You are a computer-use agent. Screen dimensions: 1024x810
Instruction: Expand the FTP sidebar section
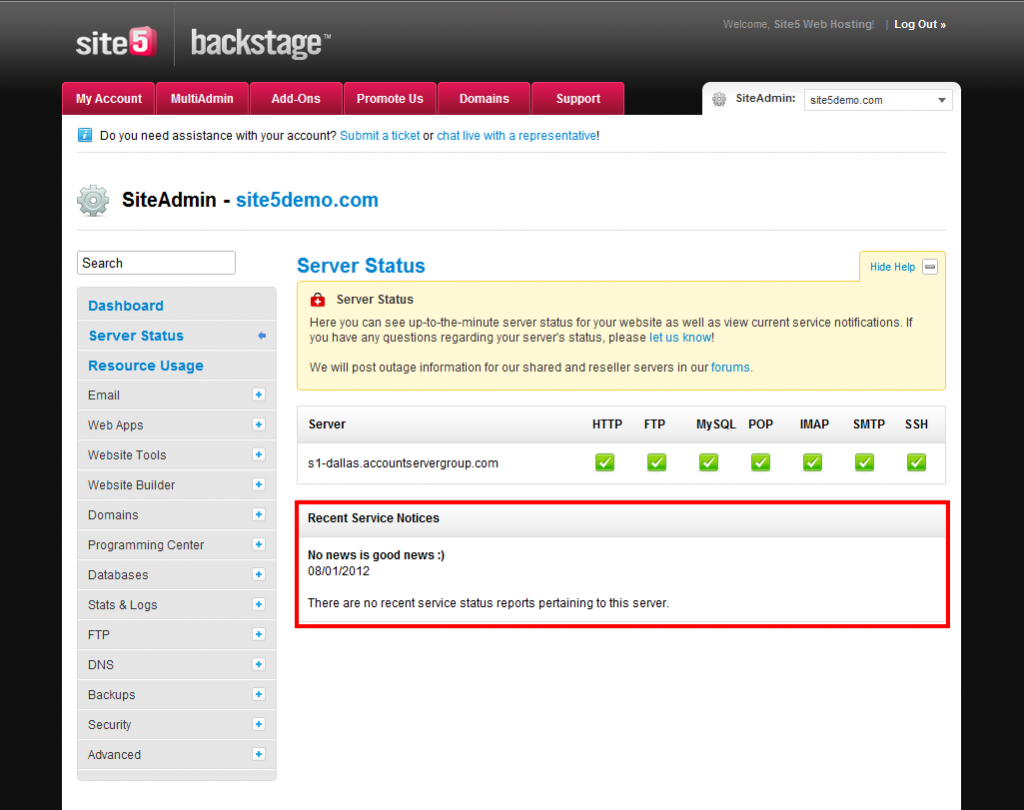[259, 634]
